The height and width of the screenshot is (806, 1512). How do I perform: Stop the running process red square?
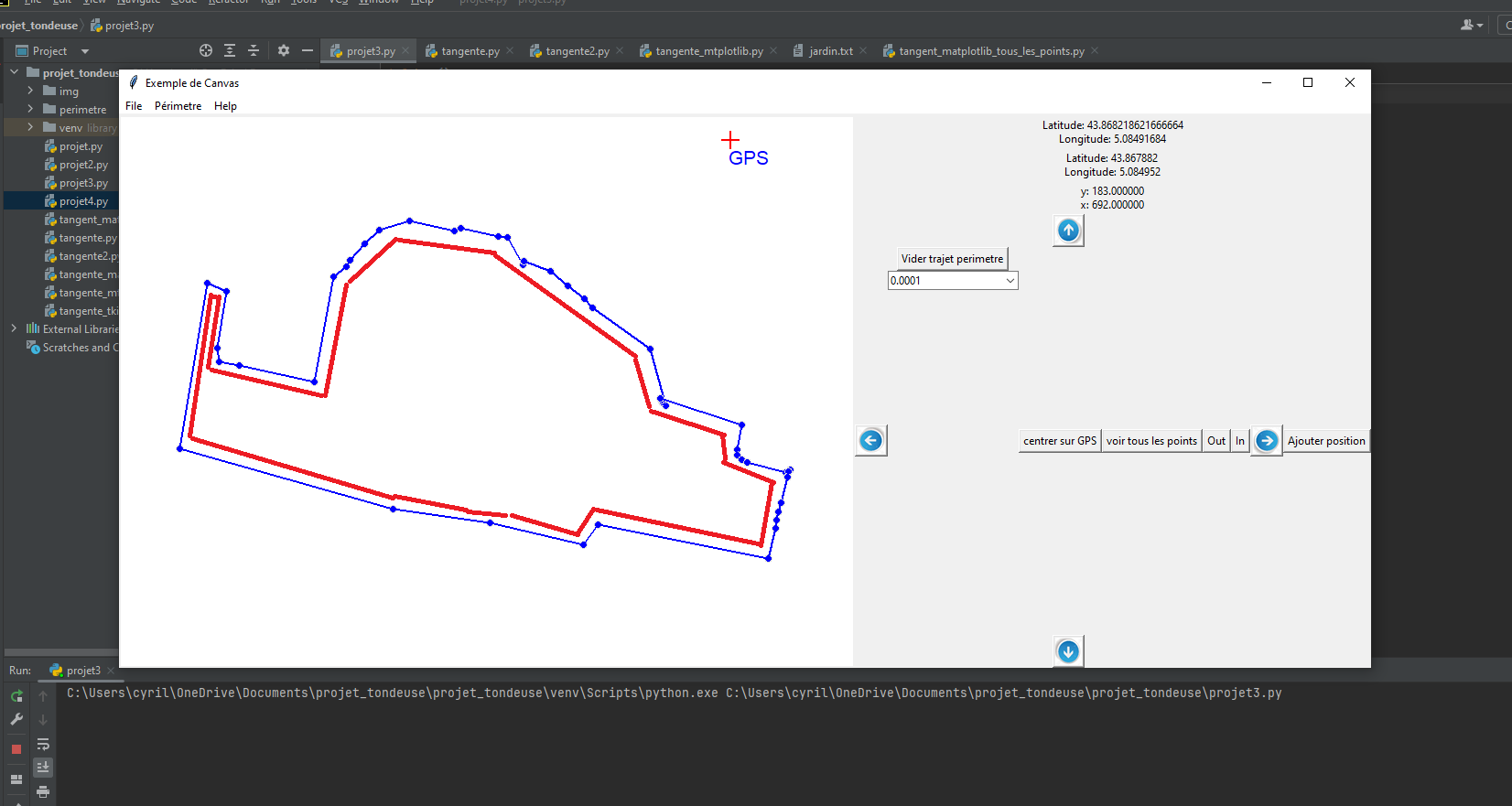pos(16,749)
